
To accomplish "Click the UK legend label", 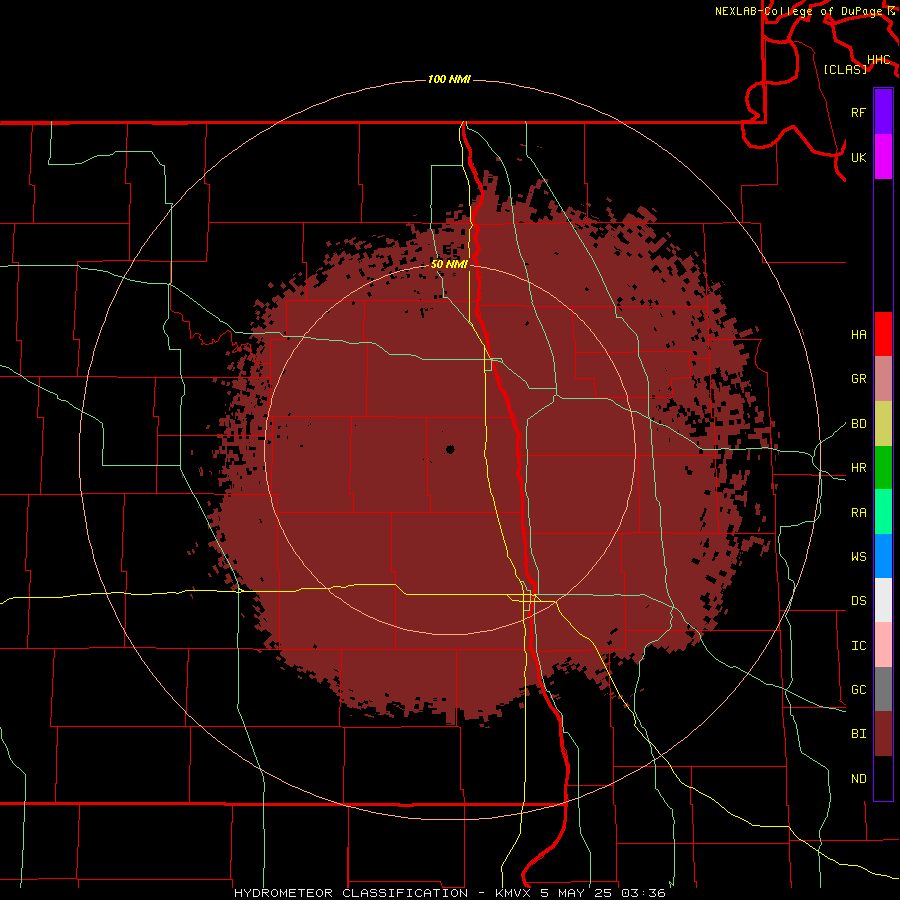I will [858, 157].
